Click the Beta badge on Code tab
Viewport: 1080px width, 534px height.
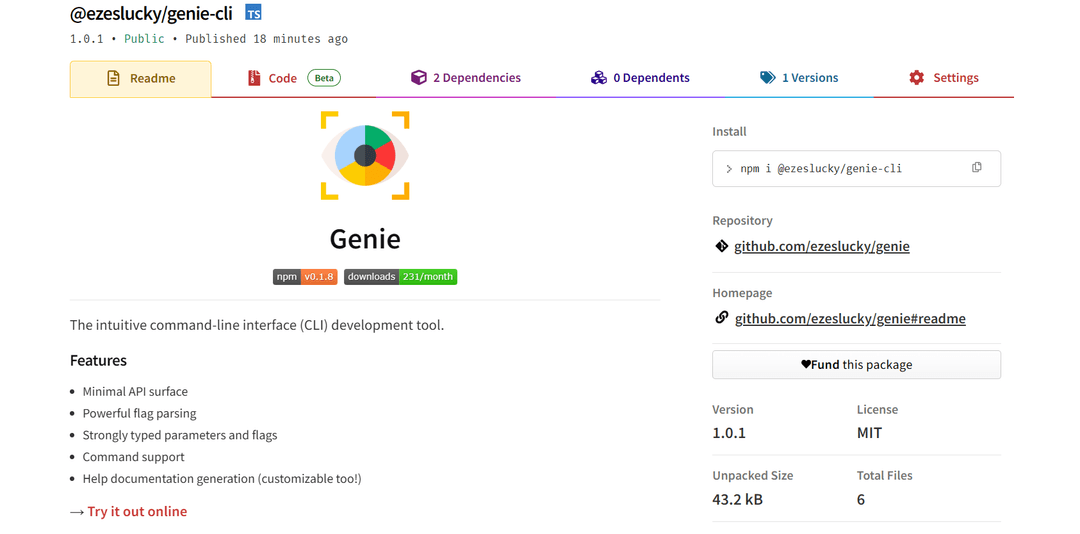tap(324, 78)
